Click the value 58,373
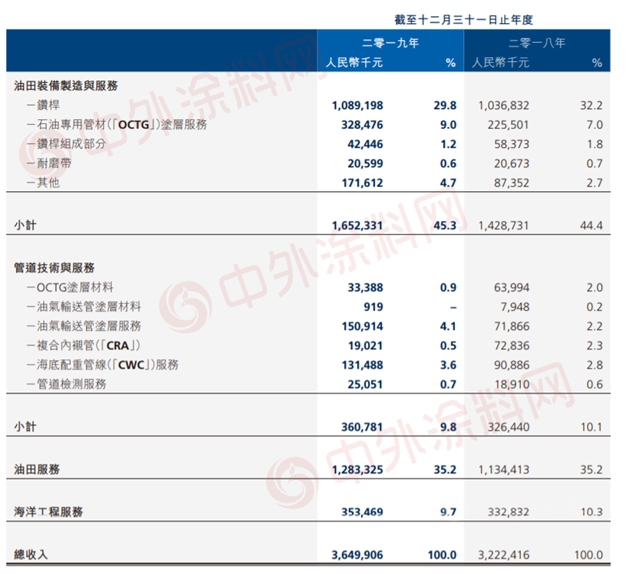Screen dimensions: 640x574 tap(512, 144)
